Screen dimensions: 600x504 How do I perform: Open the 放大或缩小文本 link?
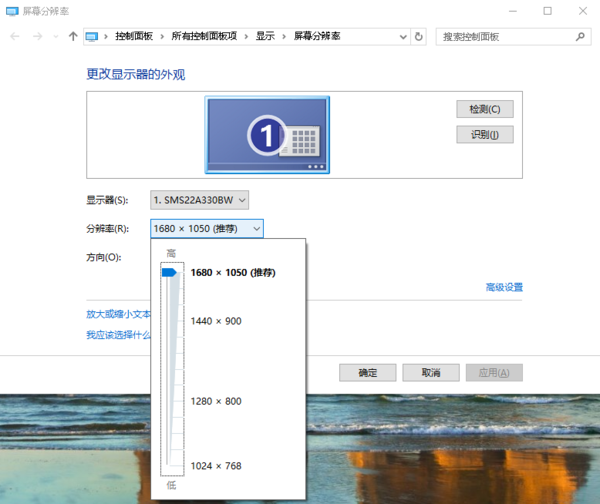[118, 314]
